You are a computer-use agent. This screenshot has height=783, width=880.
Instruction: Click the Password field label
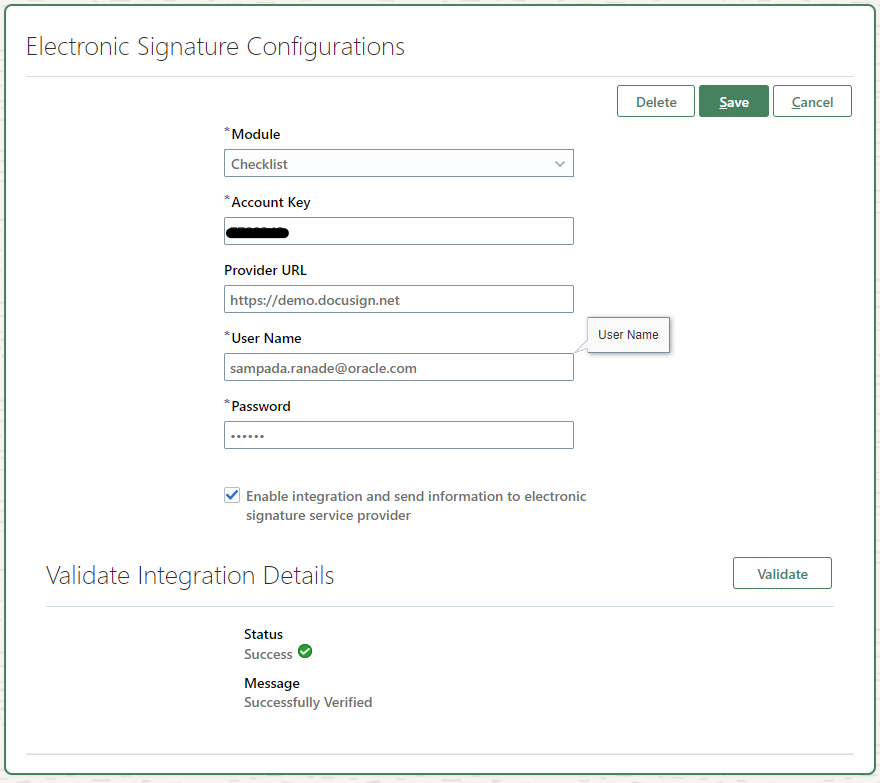(x=261, y=406)
